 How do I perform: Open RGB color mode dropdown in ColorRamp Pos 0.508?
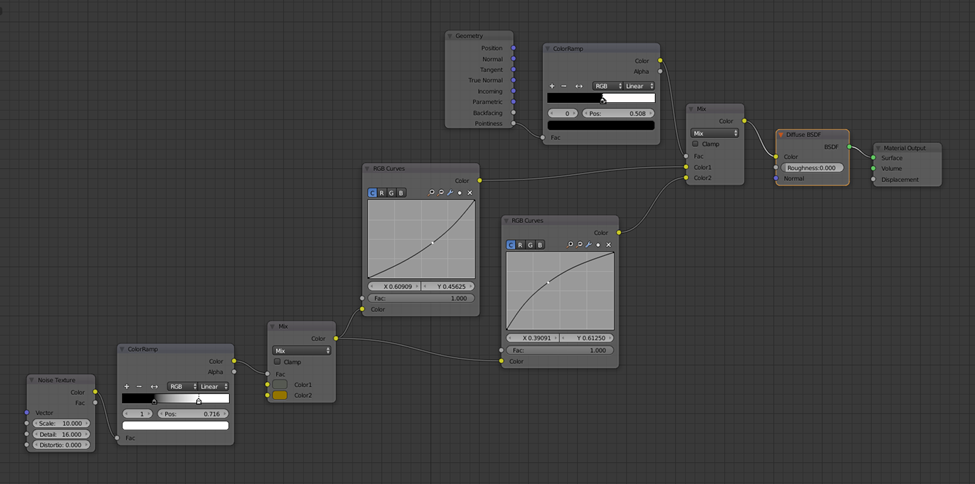coord(608,86)
